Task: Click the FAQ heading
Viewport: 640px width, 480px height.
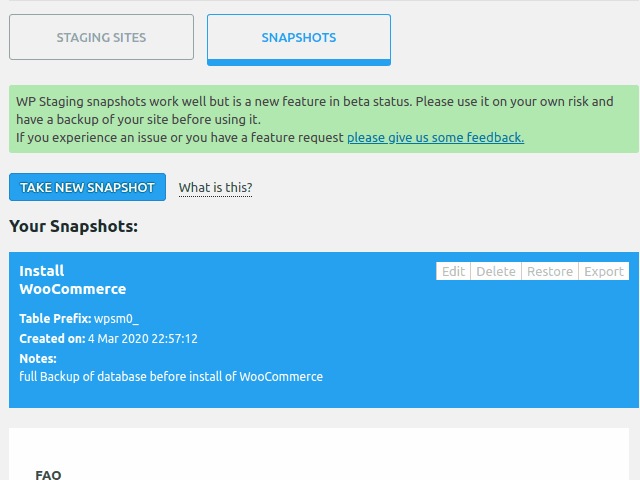Action: point(48,475)
